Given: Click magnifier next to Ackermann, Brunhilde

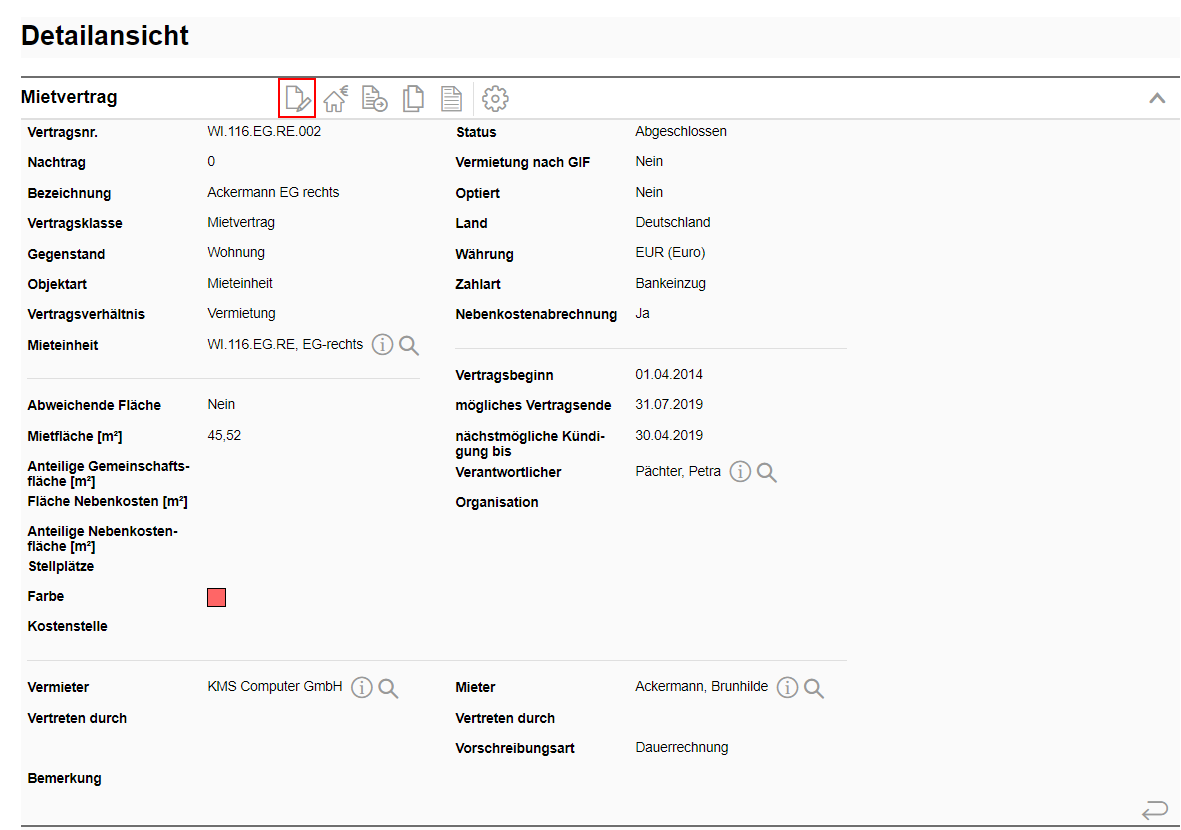Looking at the screenshot, I should coord(814,688).
